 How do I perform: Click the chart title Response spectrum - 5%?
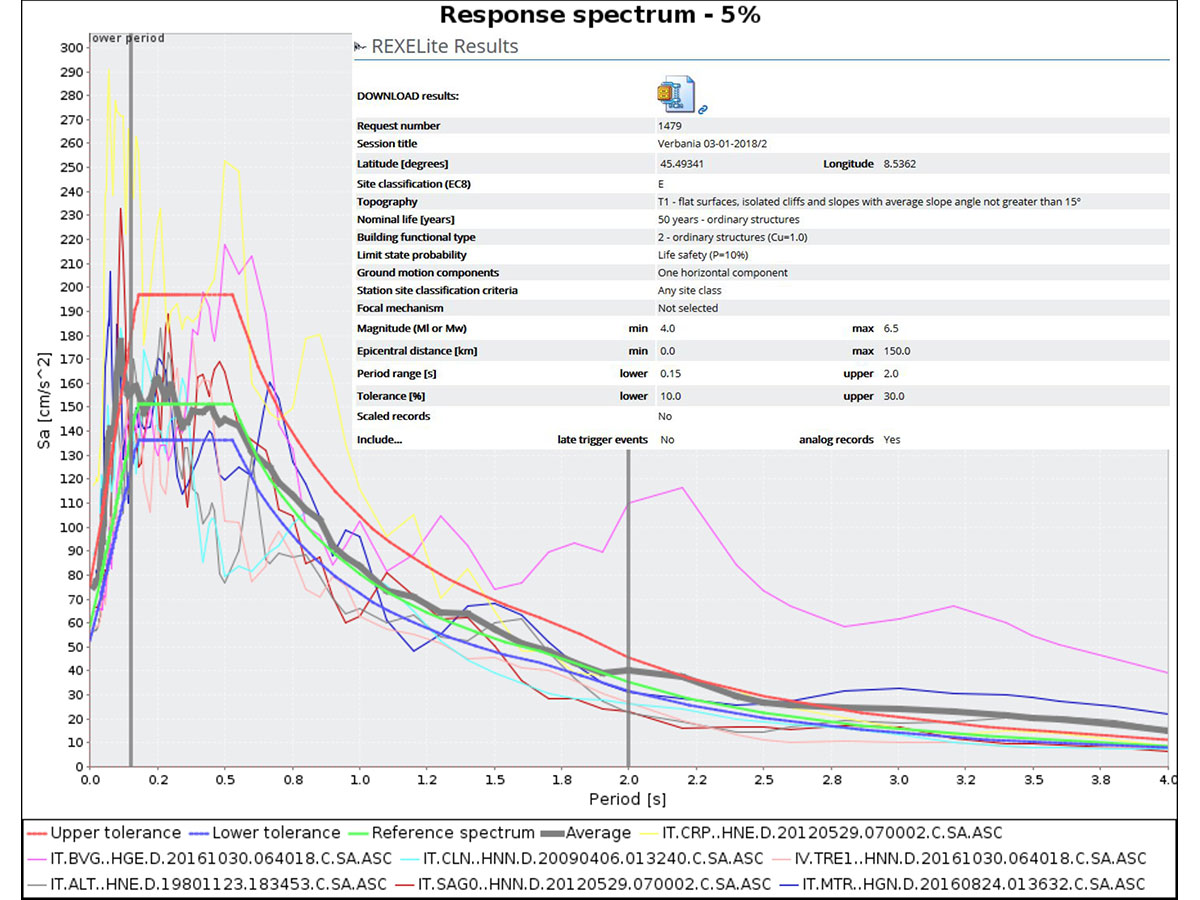(x=602, y=15)
